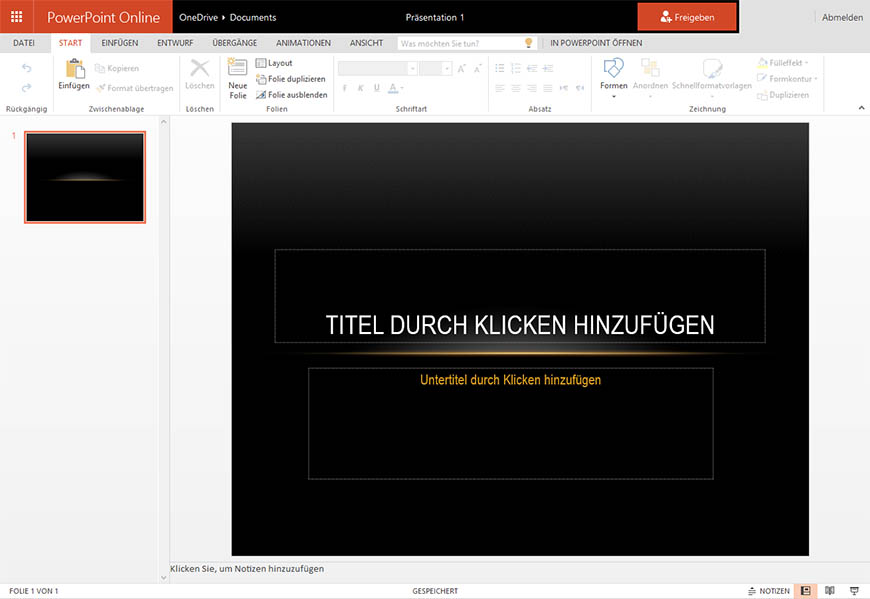The height and width of the screenshot is (599, 870).
Task: Open the font name dropdown
Action: [x=412, y=68]
